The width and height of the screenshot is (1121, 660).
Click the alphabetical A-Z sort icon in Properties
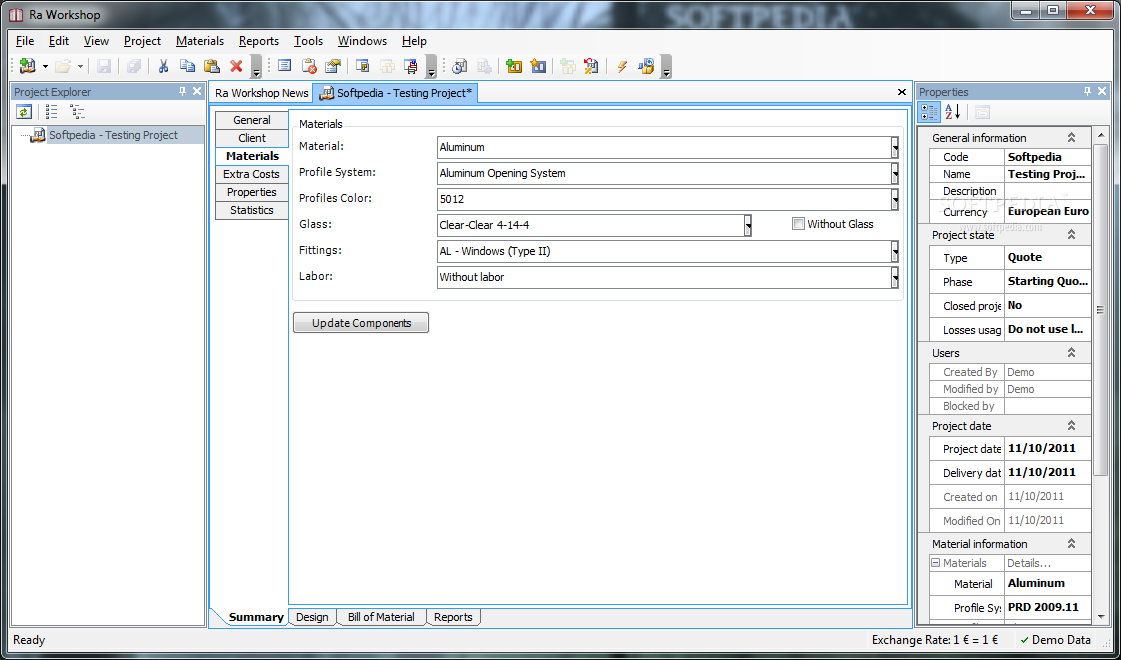[952, 112]
